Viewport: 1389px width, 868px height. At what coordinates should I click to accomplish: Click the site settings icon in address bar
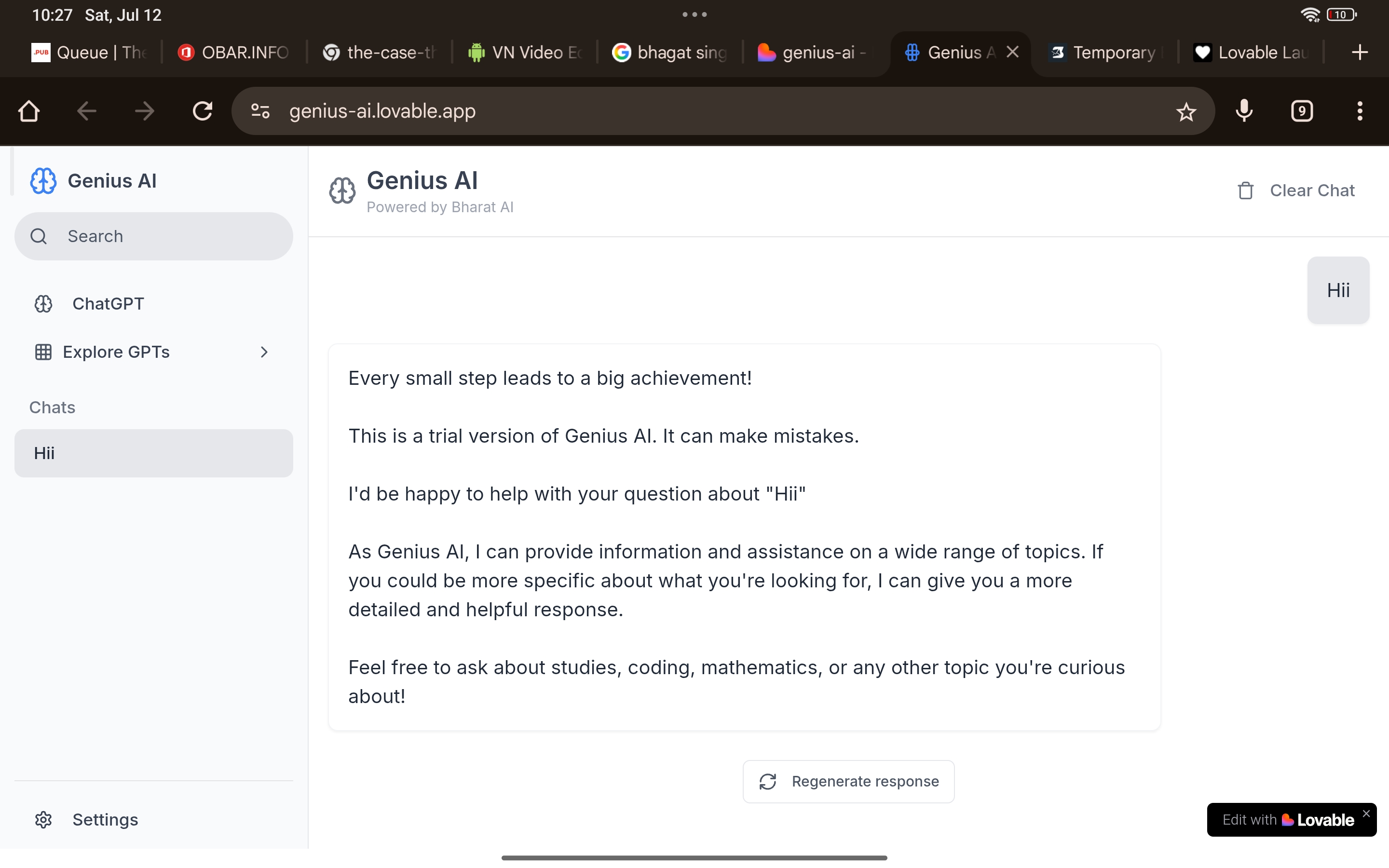tap(260, 111)
